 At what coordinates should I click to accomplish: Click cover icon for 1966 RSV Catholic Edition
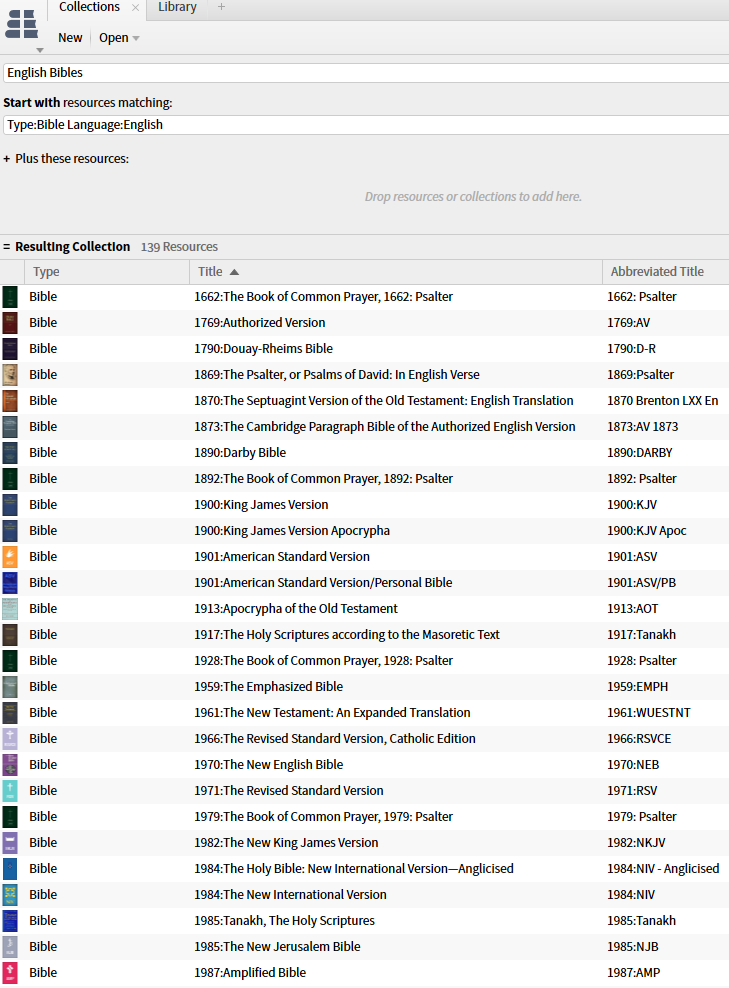point(10,738)
